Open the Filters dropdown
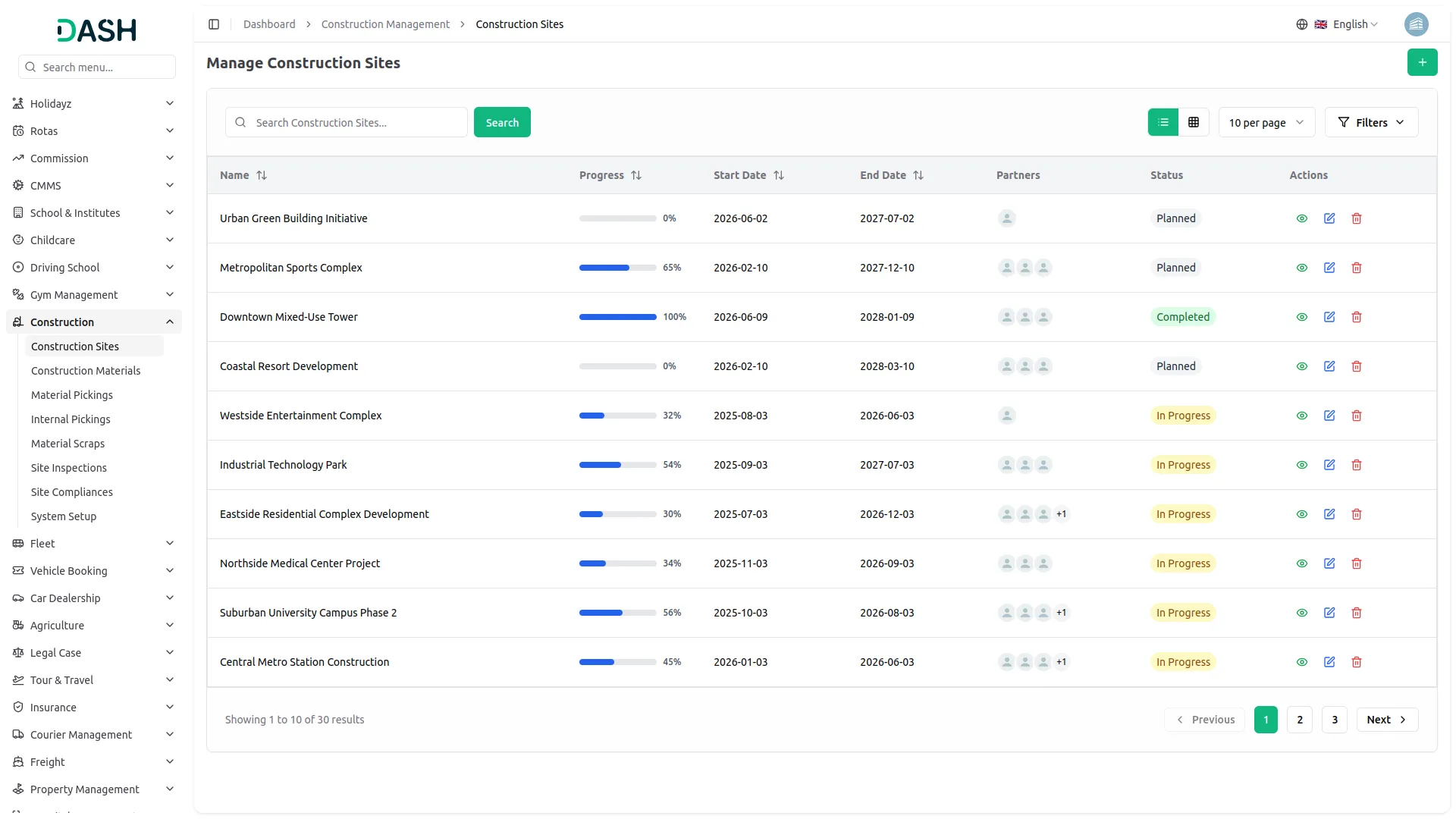1456x819 pixels. (x=1371, y=122)
